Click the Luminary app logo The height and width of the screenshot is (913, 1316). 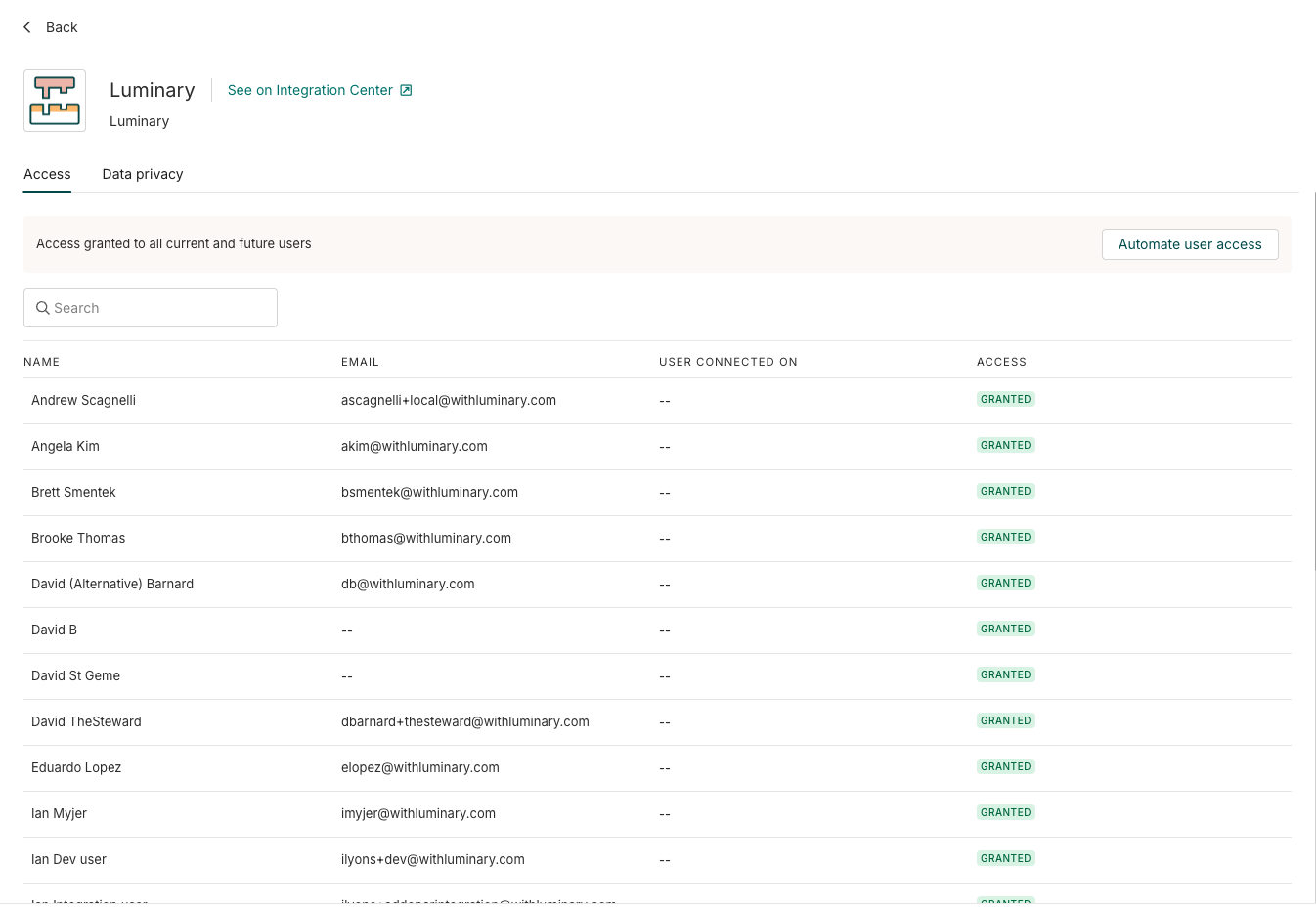tap(55, 101)
